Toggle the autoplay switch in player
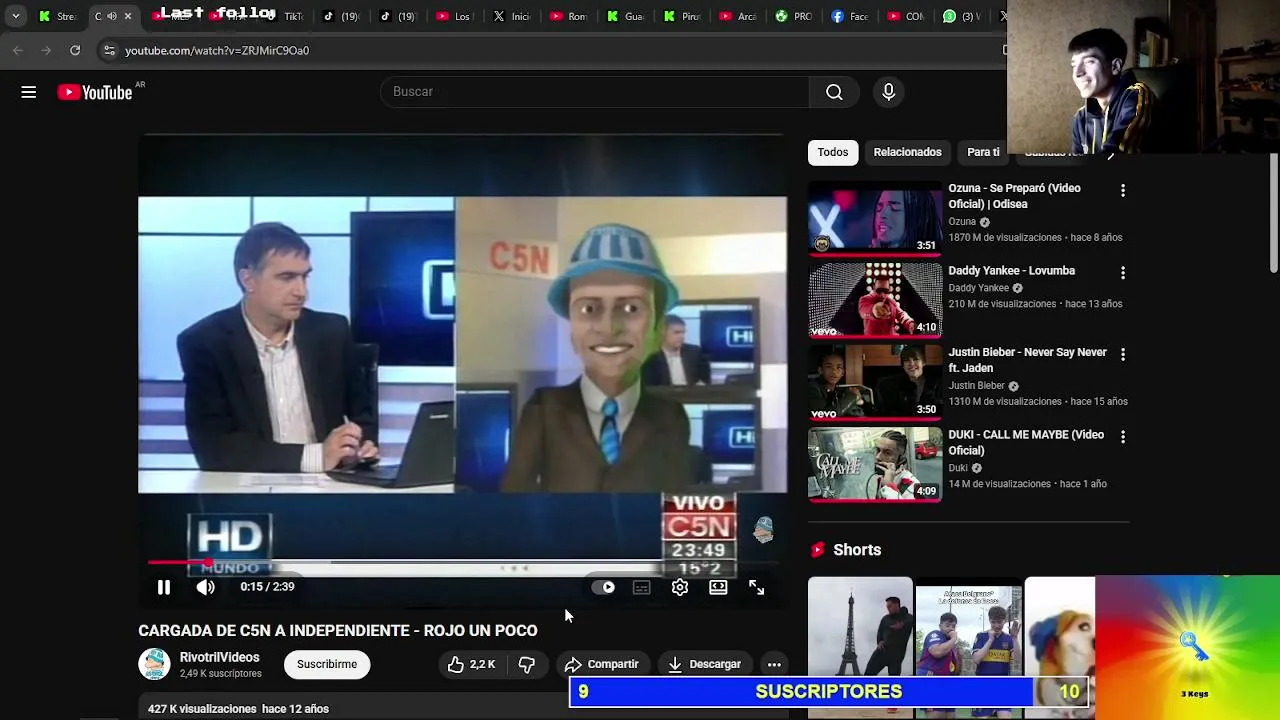This screenshot has height=720, width=1280. click(603, 587)
